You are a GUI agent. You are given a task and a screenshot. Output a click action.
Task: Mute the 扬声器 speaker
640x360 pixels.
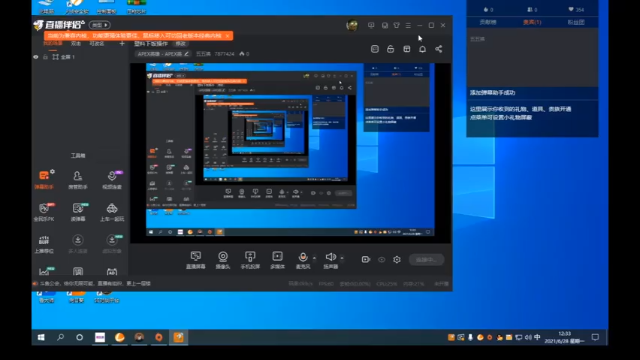pos(330,260)
